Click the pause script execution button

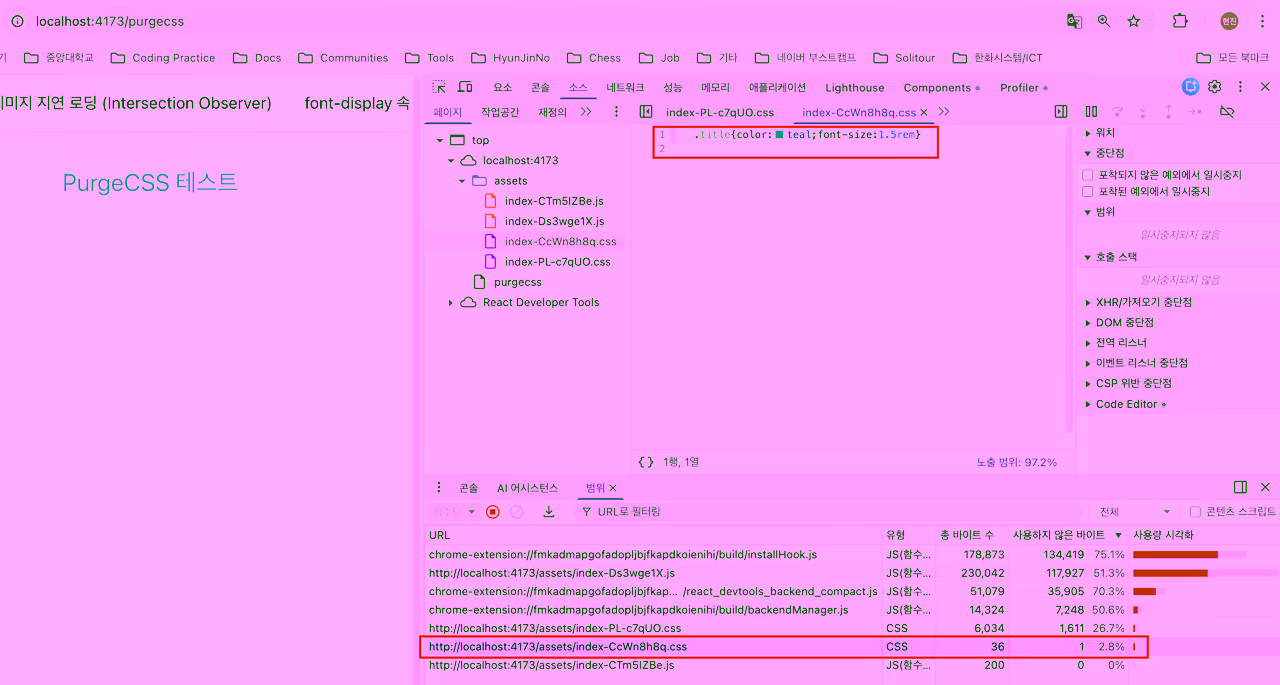coord(1091,112)
